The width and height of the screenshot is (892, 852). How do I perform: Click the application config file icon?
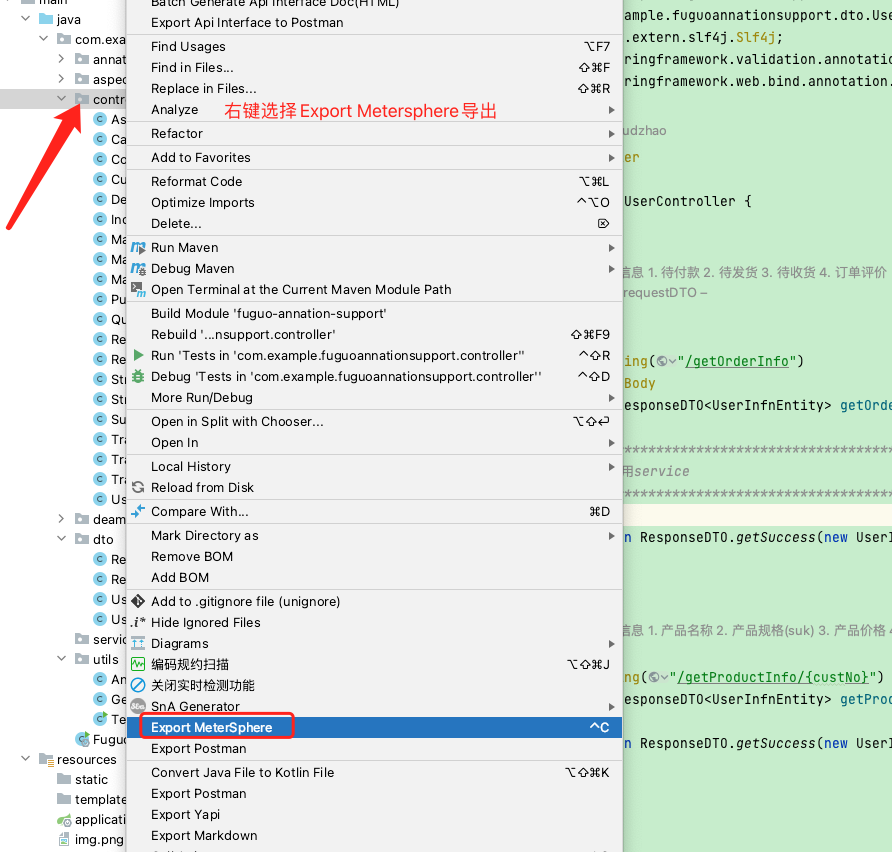(64, 820)
